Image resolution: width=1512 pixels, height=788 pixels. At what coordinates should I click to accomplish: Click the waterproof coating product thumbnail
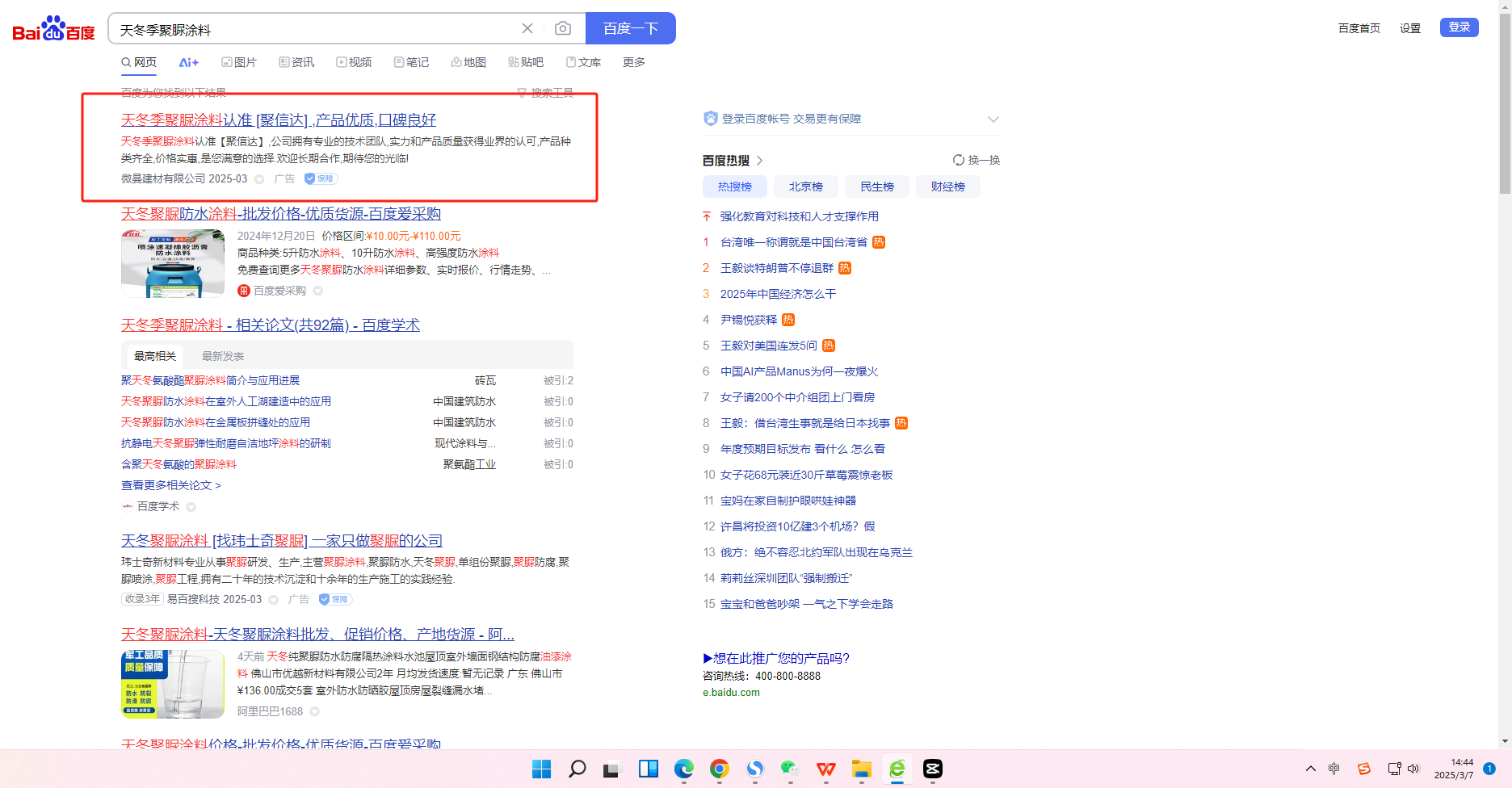[x=173, y=263]
